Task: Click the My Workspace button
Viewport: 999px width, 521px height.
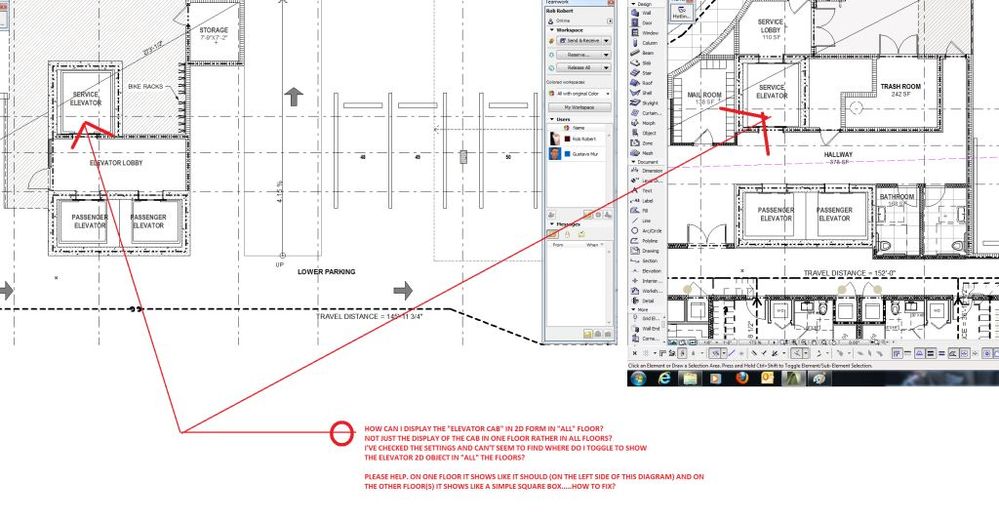Action: pos(579,107)
